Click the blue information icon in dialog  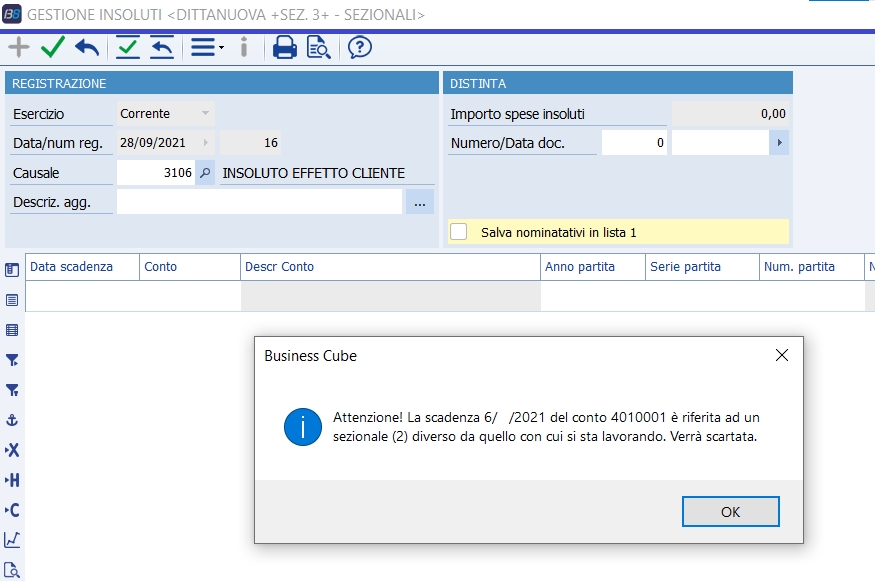(x=302, y=427)
